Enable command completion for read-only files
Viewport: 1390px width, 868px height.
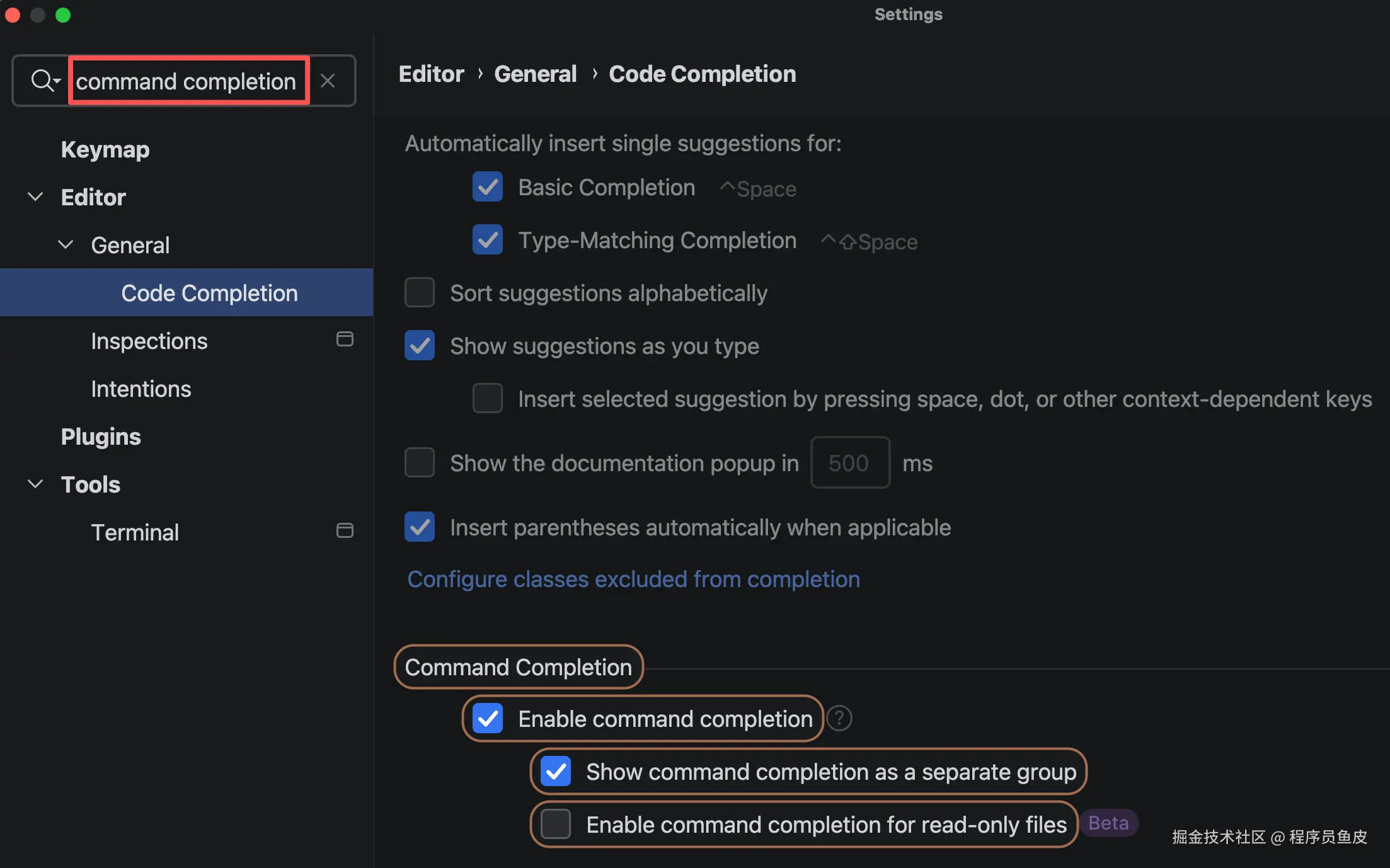tap(556, 825)
